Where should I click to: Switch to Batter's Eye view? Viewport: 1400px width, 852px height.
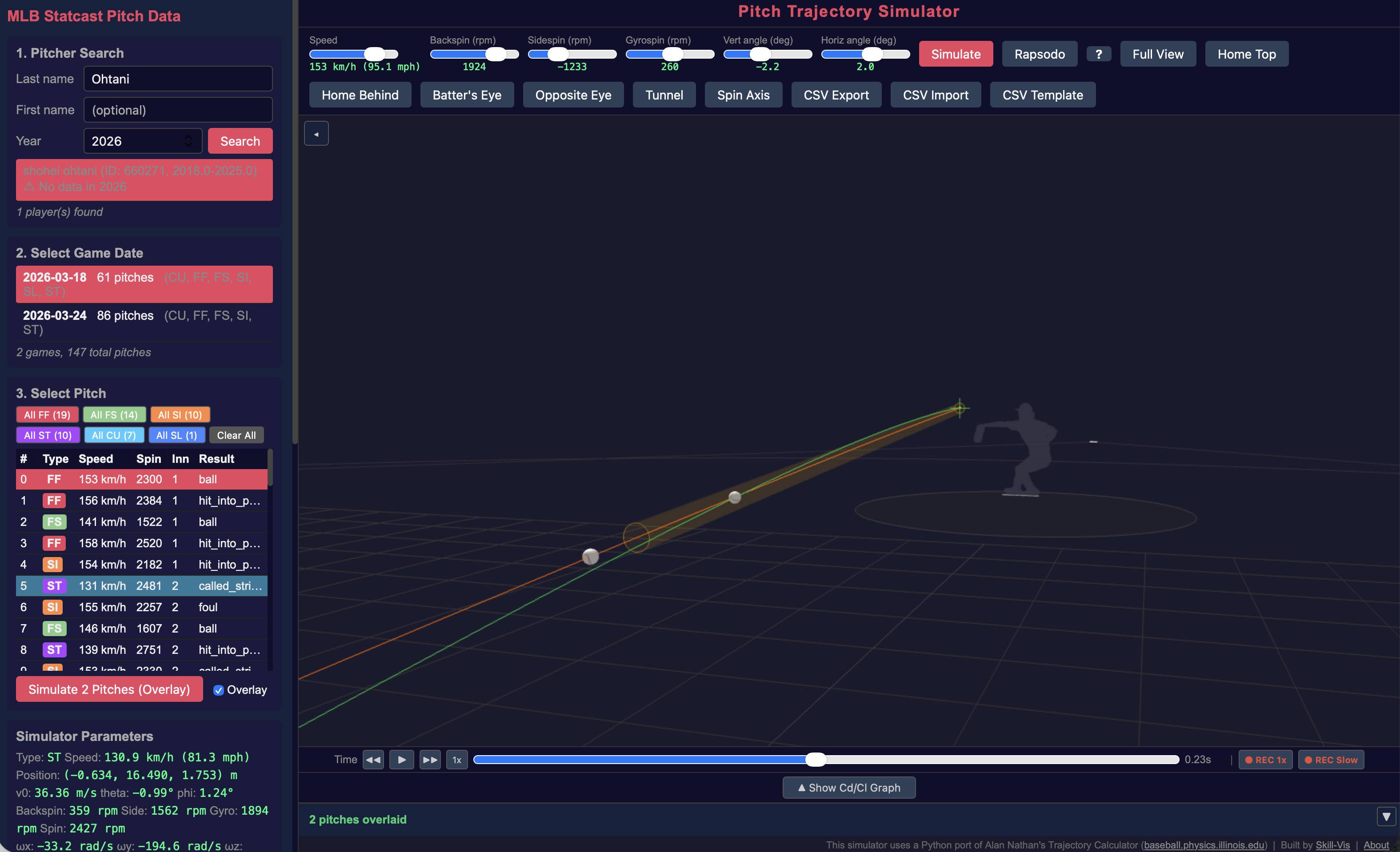pyautogui.click(x=467, y=95)
